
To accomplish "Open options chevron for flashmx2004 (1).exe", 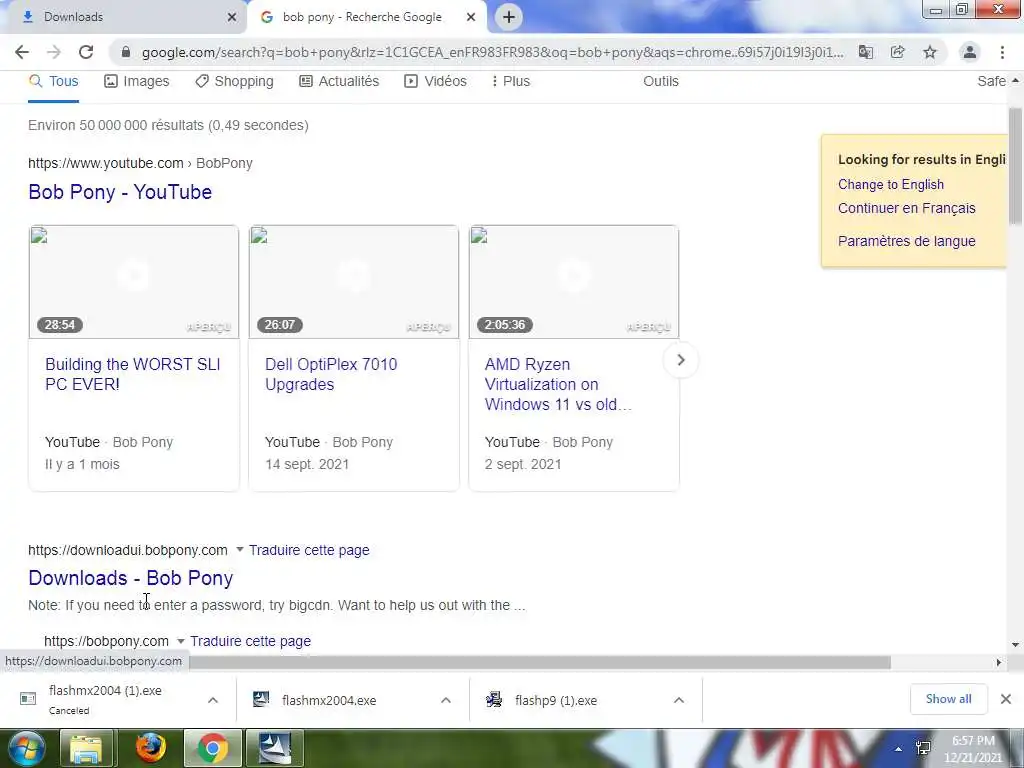I will pyautogui.click(x=213, y=700).
